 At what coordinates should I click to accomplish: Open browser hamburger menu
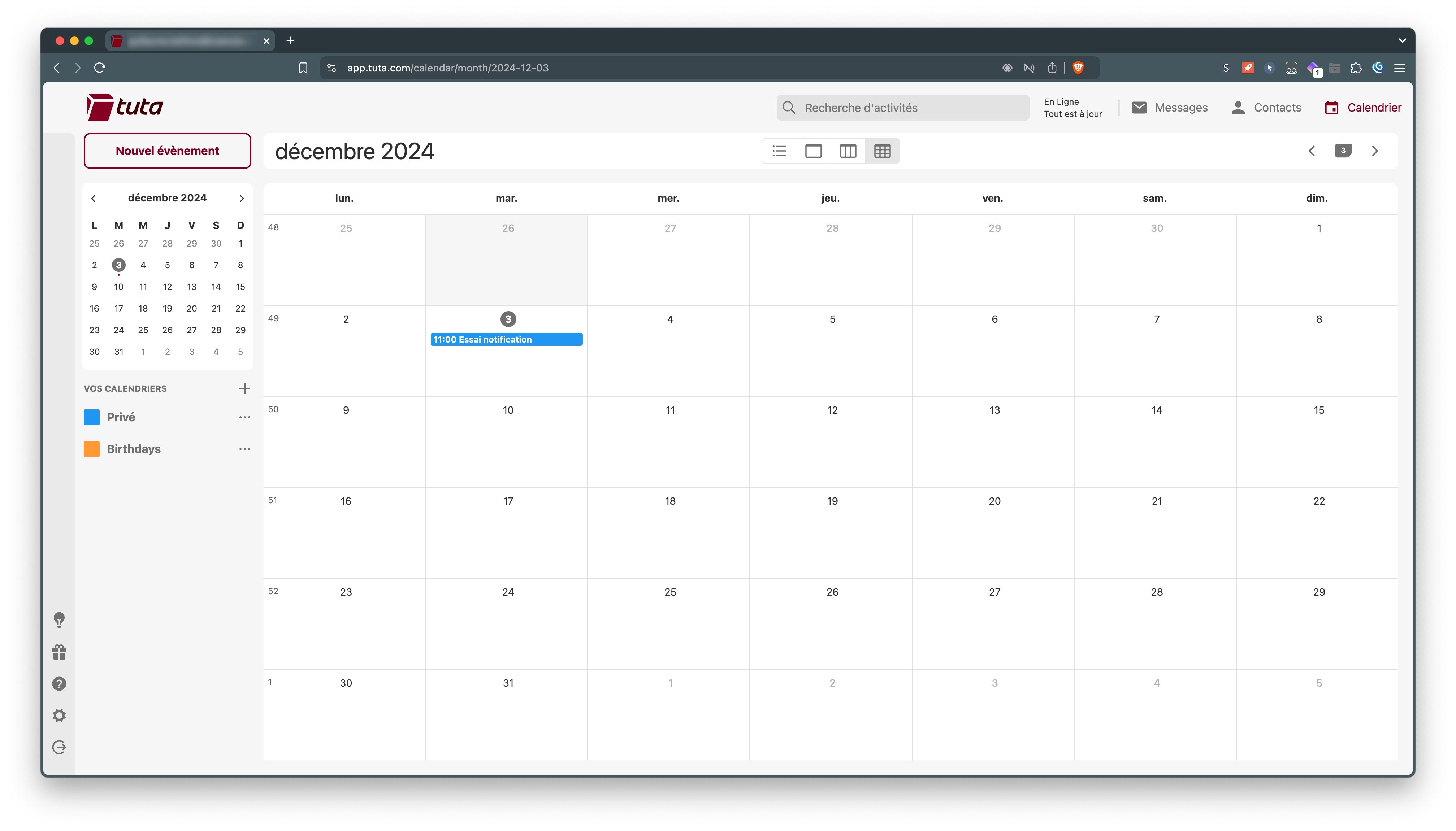1400,68
